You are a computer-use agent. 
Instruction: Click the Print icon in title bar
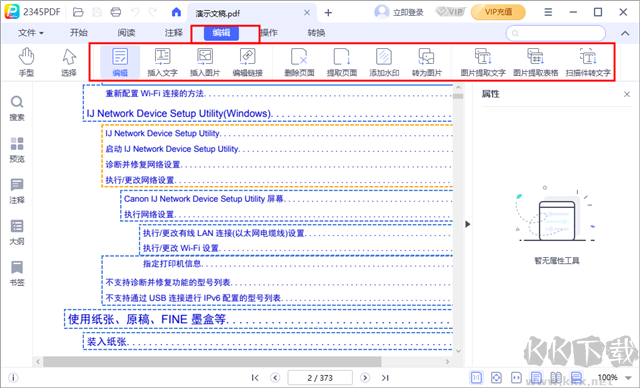[116, 12]
